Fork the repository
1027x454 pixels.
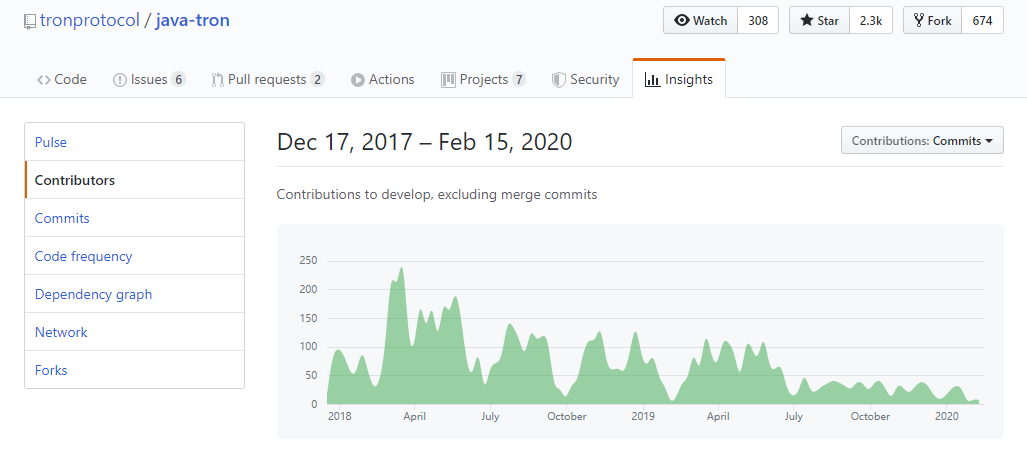[933, 20]
